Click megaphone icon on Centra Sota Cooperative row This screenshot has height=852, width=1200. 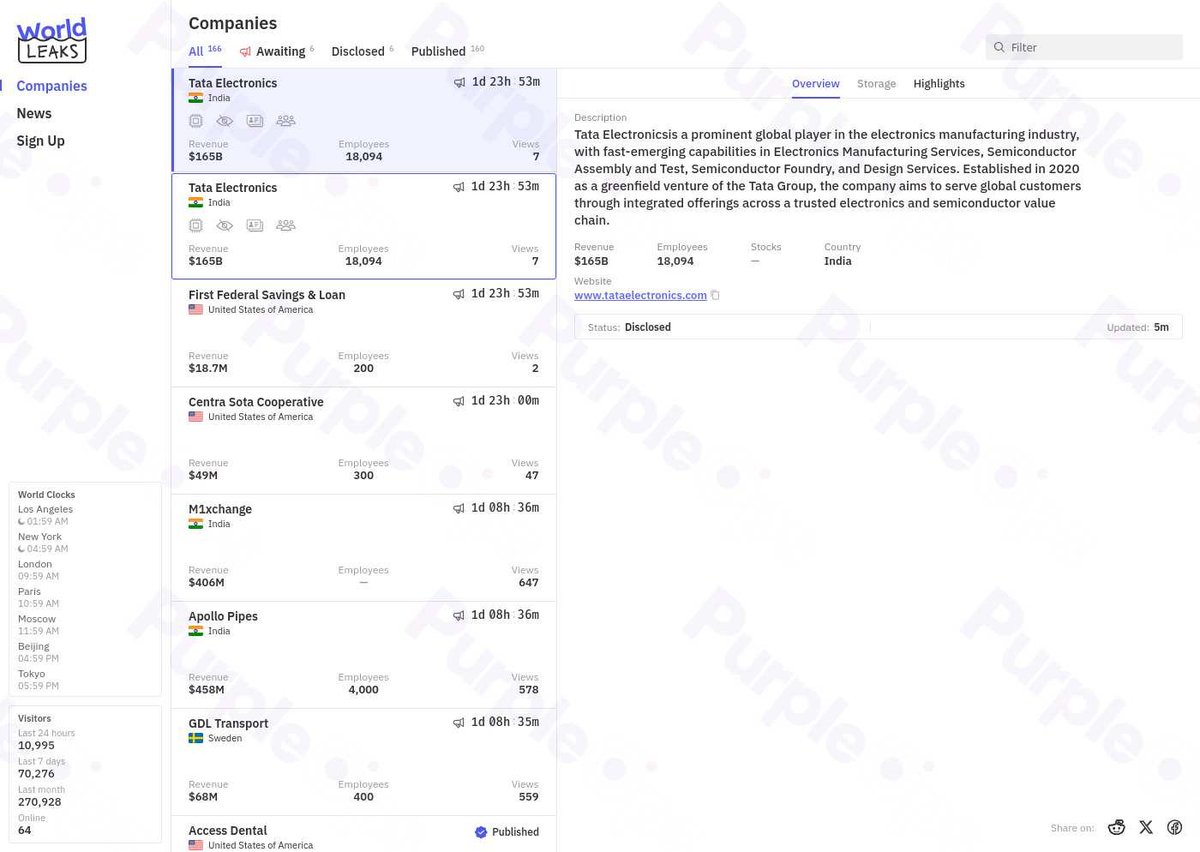(459, 401)
